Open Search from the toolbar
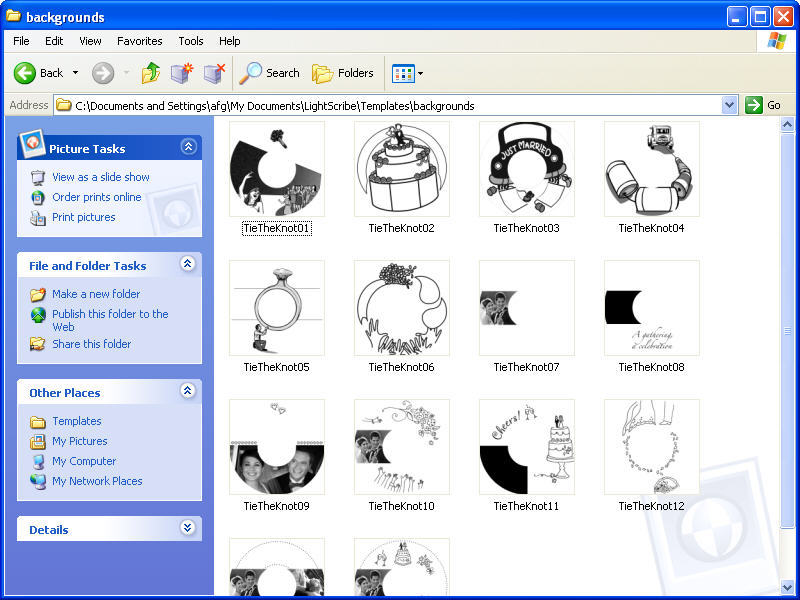Image resolution: width=800 pixels, height=600 pixels. click(x=269, y=73)
